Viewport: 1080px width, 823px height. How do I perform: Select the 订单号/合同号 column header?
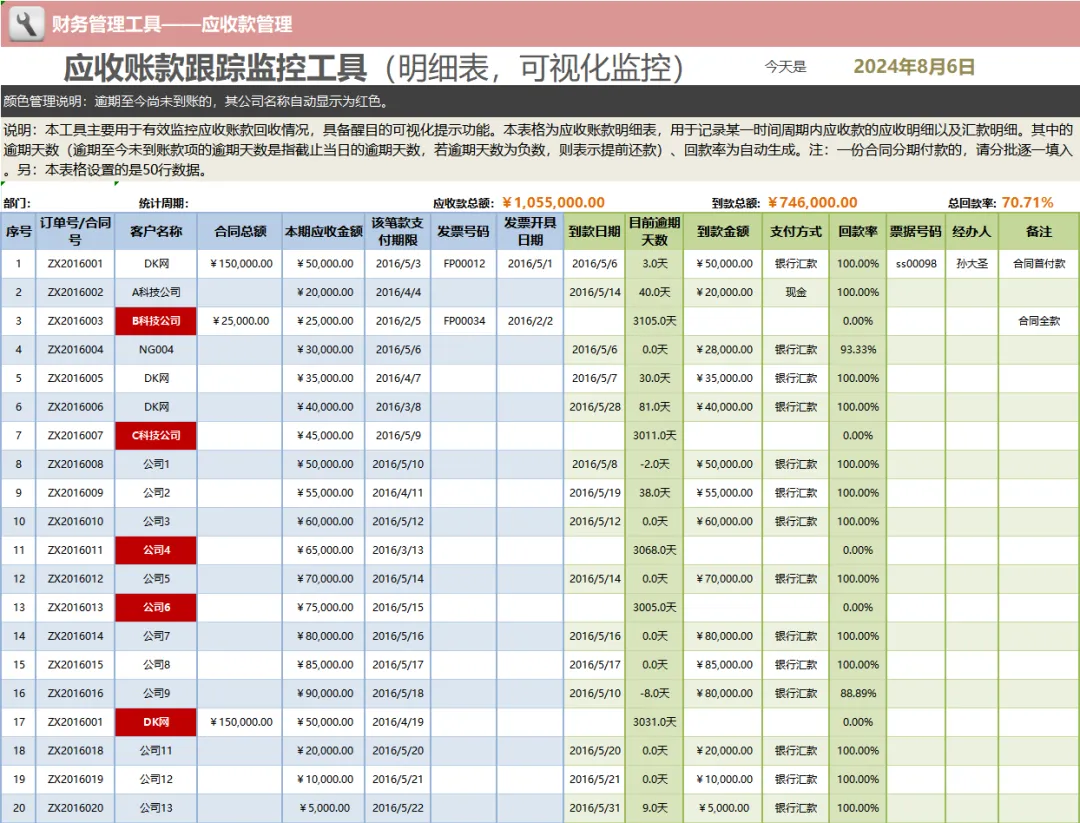[75, 231]
